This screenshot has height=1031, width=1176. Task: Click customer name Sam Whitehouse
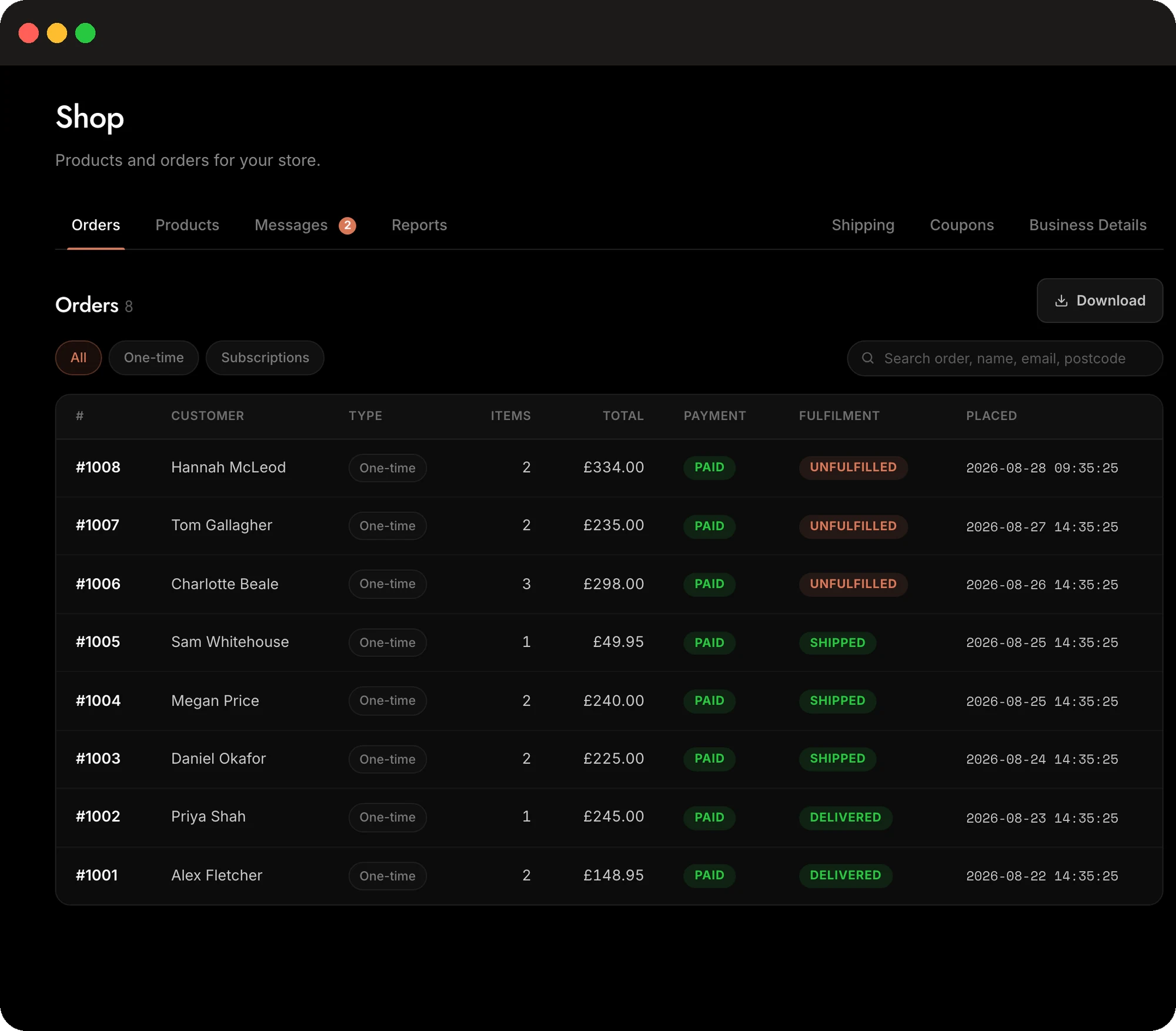point(230,642)
